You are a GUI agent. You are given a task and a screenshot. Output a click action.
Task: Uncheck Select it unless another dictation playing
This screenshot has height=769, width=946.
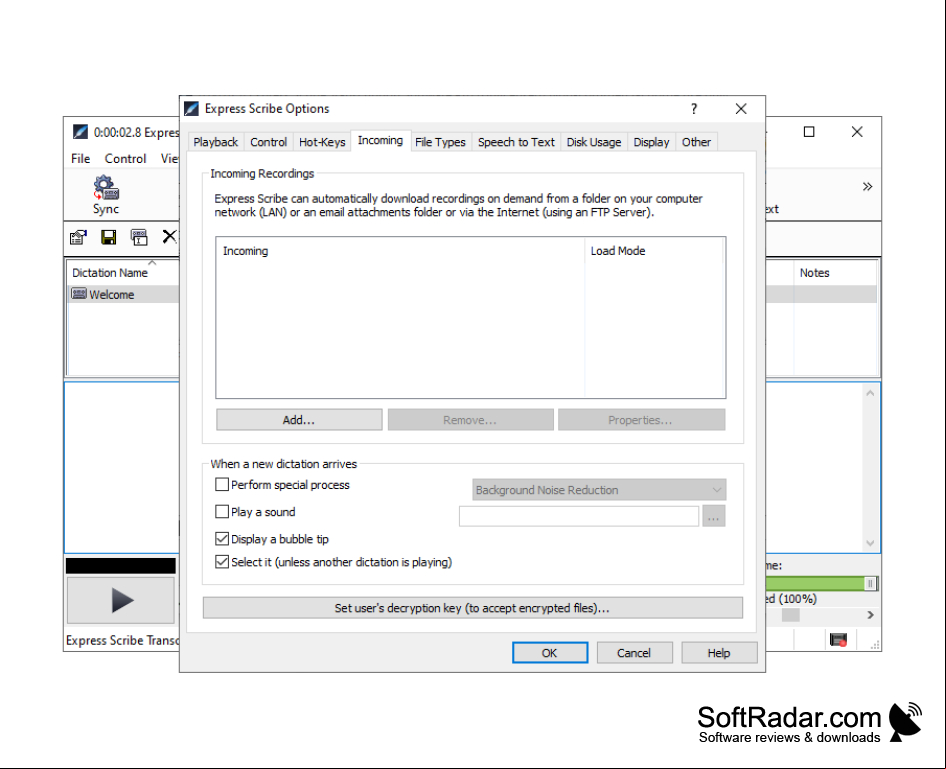point(222,562)
